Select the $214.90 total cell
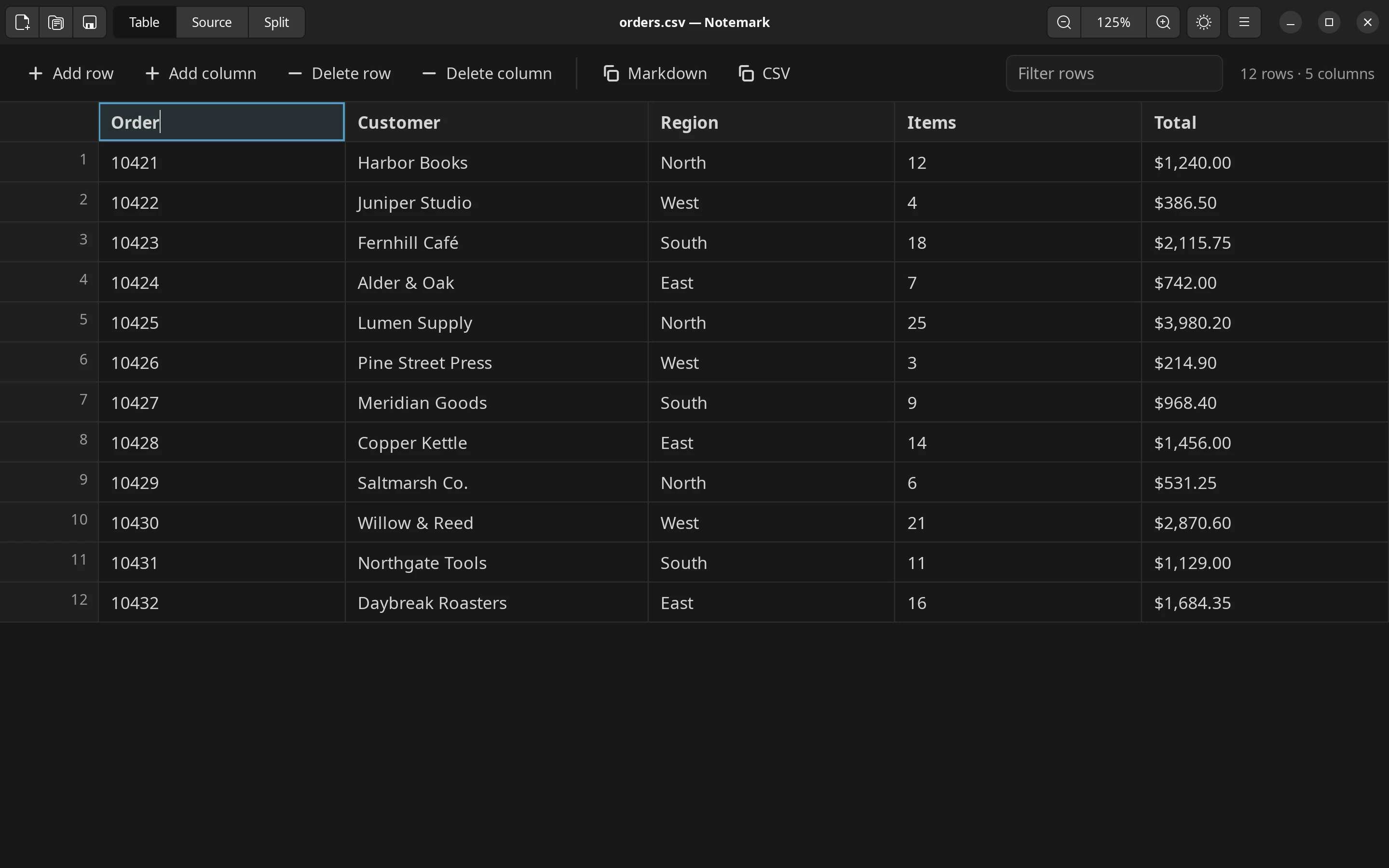This screenshot has width=1389, height=868. click(x=1265, y=363)
